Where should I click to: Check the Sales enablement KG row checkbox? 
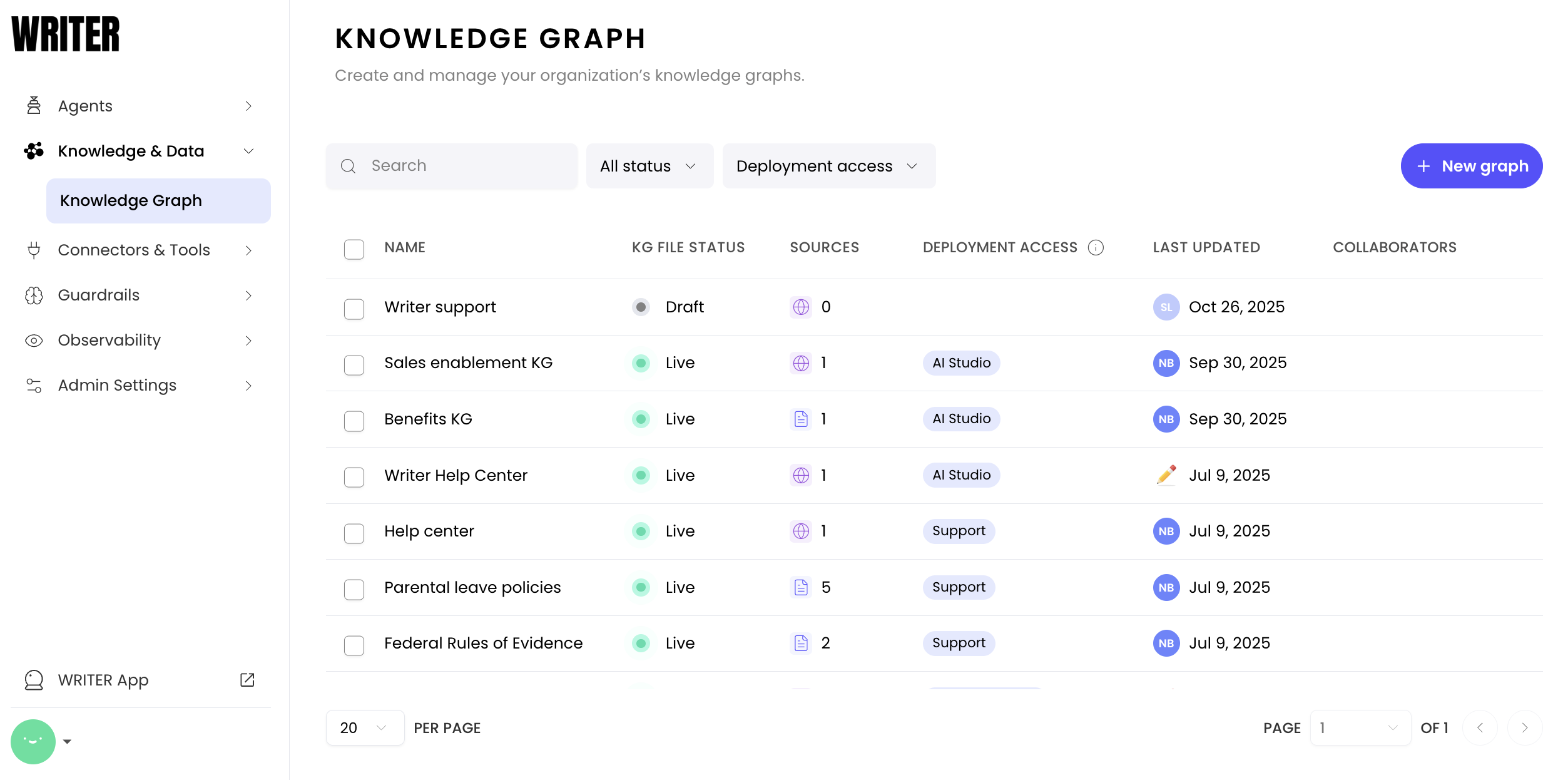coord(354,365)
